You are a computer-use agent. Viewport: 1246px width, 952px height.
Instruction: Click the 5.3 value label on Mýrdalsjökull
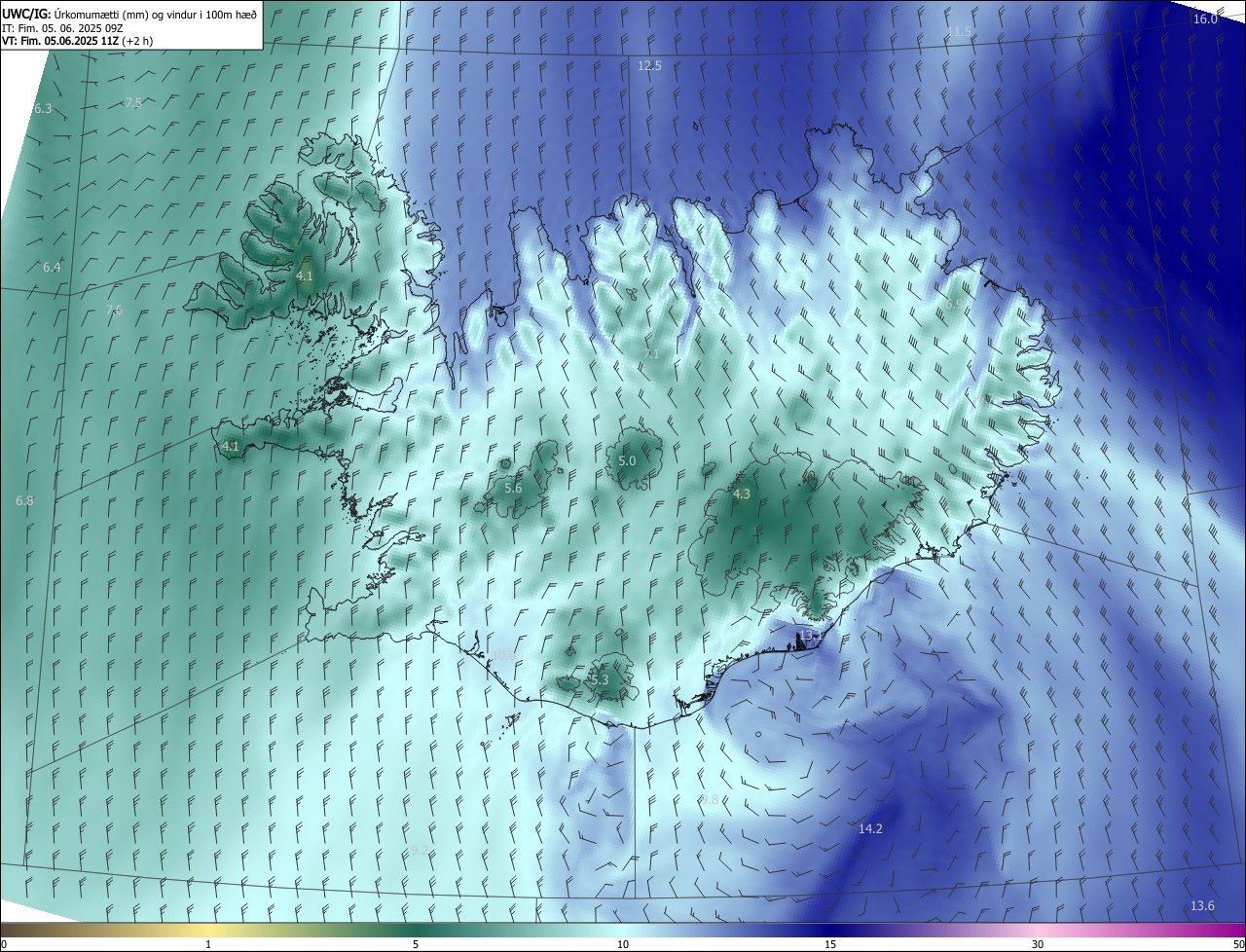coord(601,680)
